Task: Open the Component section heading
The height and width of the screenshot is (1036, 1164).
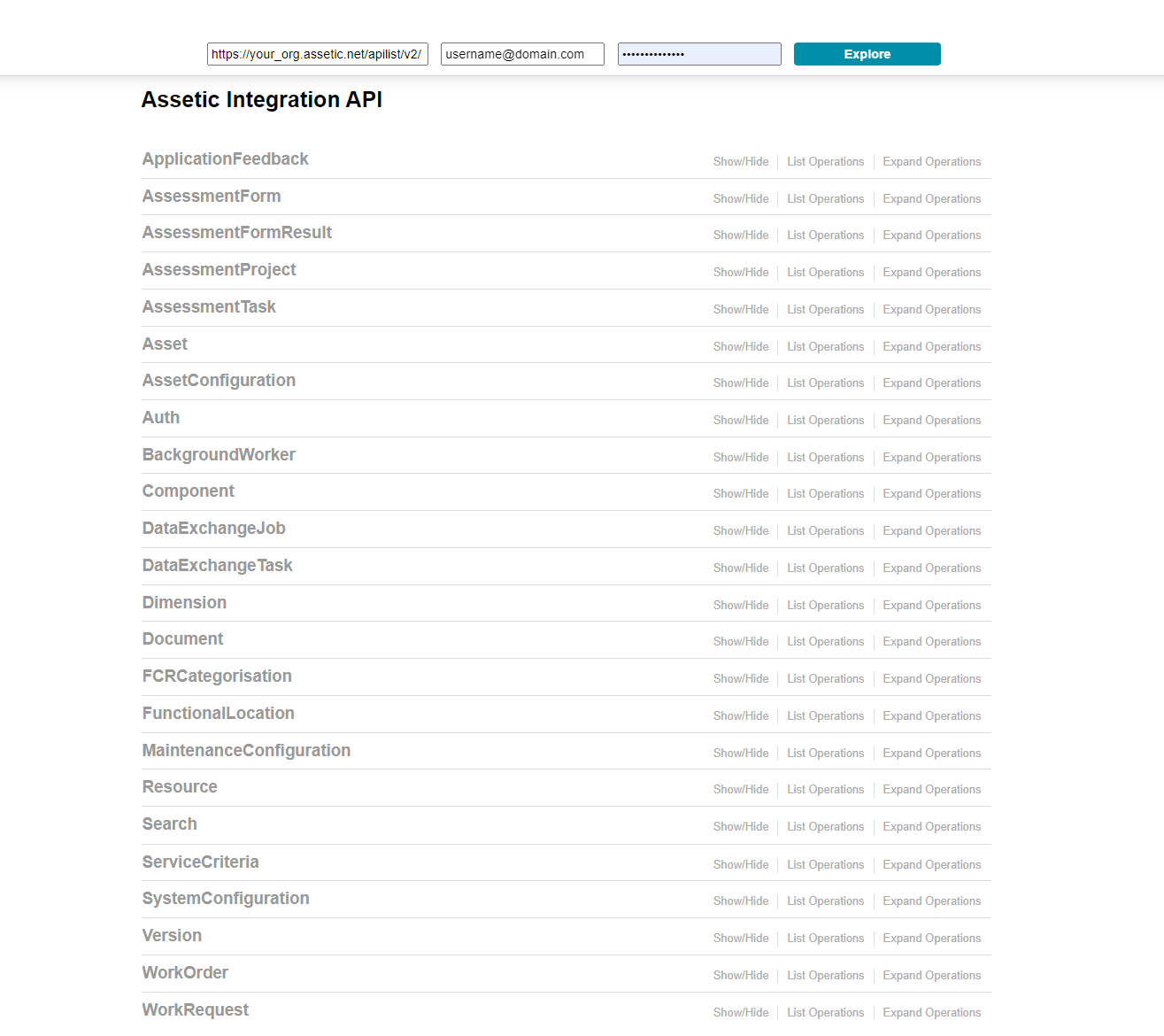Action: 189,491
